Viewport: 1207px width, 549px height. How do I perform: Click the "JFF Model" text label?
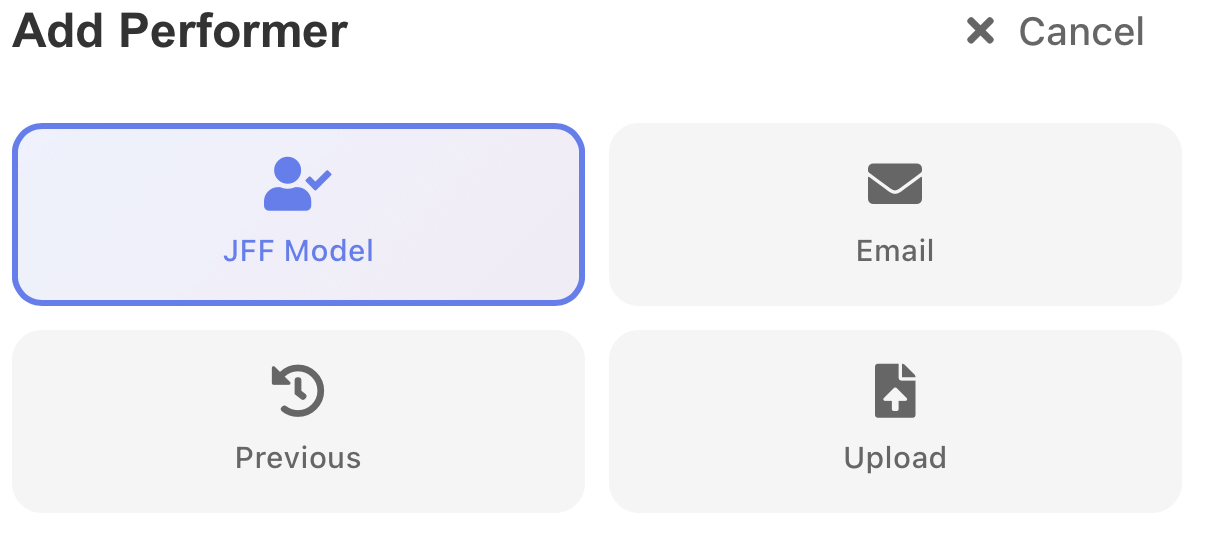(x=298, y=250)
